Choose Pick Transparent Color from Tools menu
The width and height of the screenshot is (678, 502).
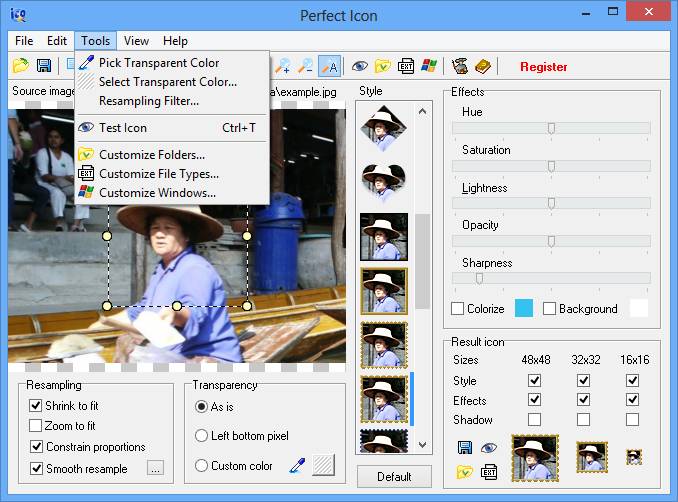[159, 62]
